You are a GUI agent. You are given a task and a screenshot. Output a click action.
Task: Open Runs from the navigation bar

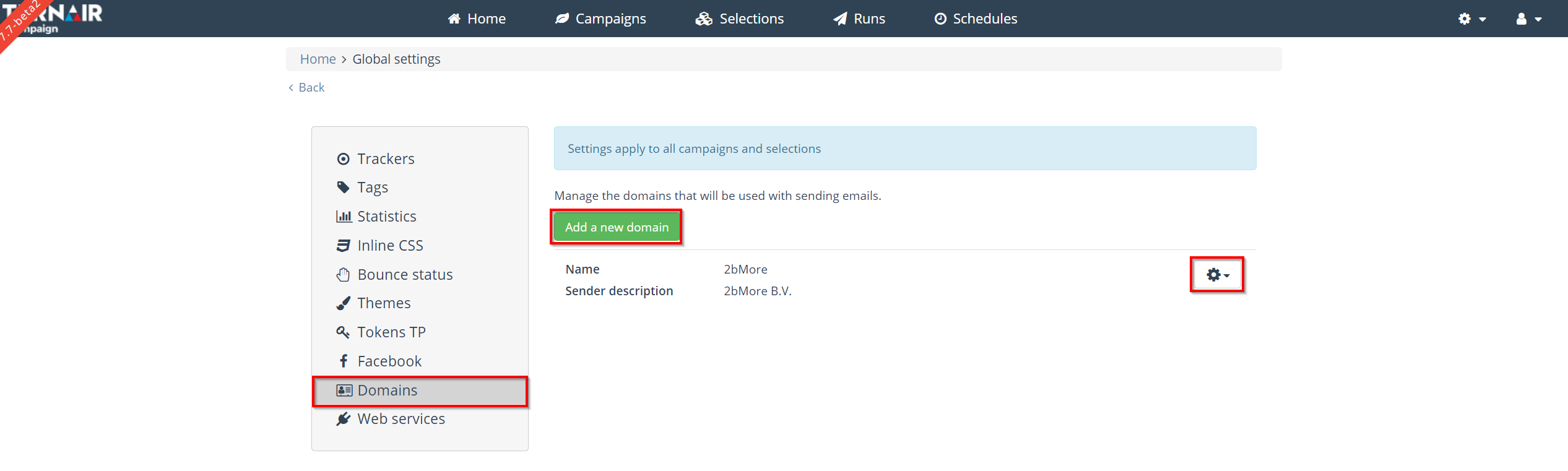[x=859, y=19]
